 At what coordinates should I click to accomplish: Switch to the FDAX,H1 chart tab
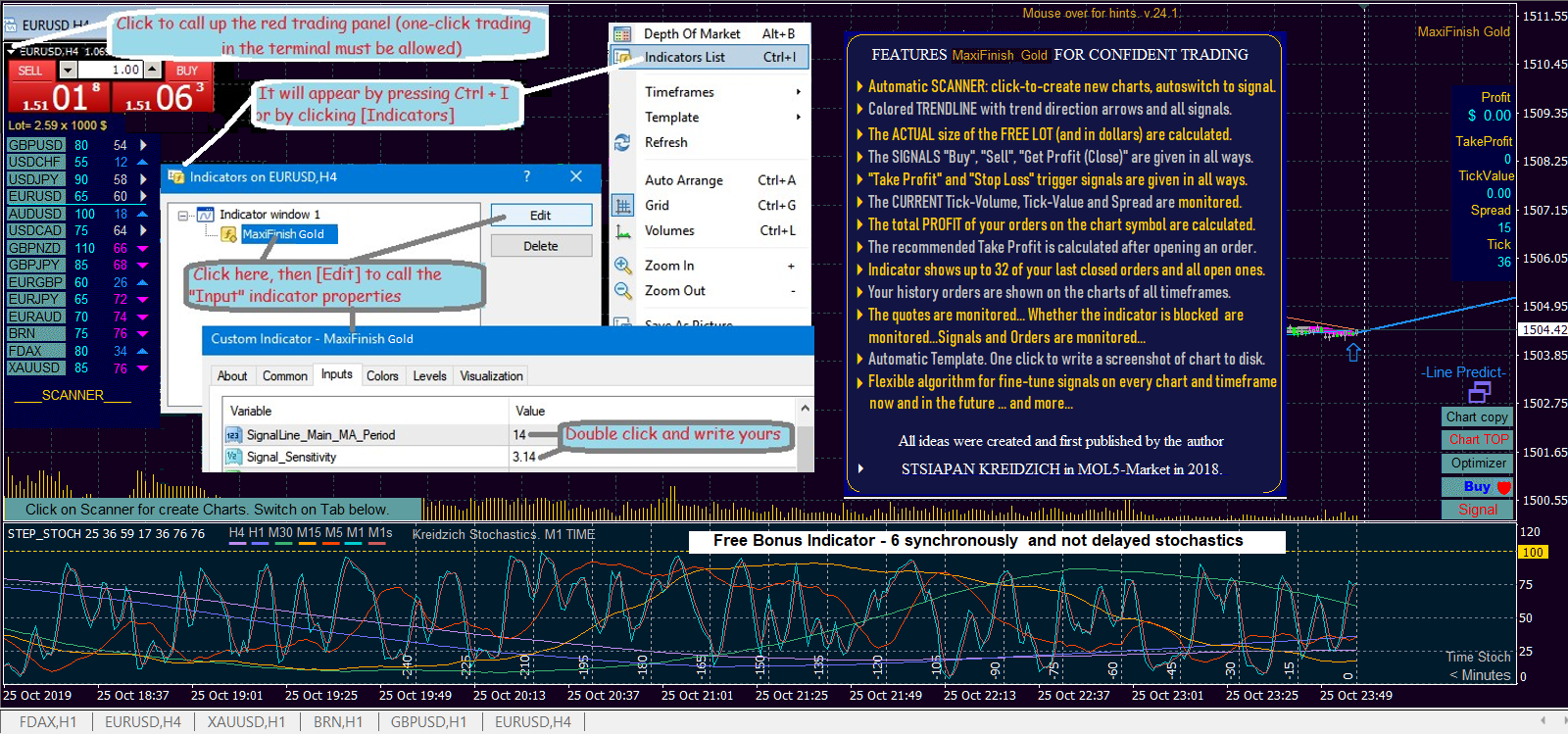click(x=48, y=722)
